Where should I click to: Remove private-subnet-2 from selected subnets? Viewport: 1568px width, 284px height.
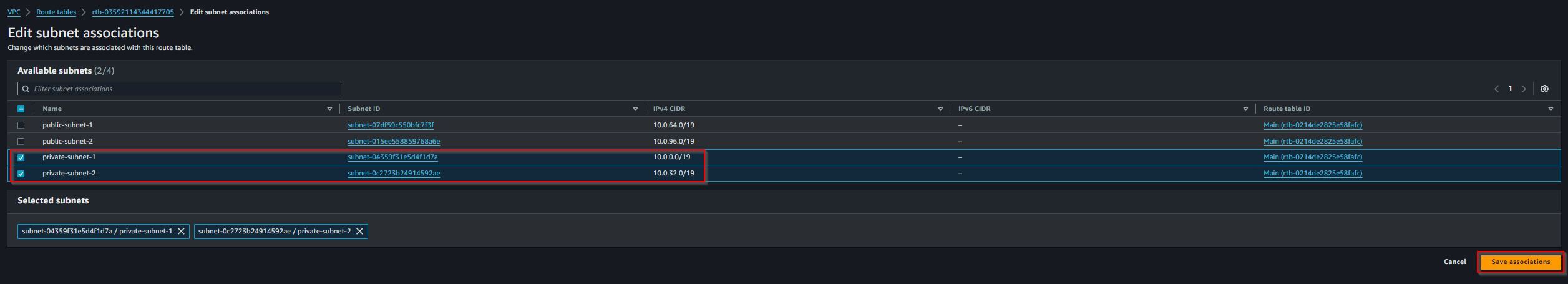click(359, 232)
